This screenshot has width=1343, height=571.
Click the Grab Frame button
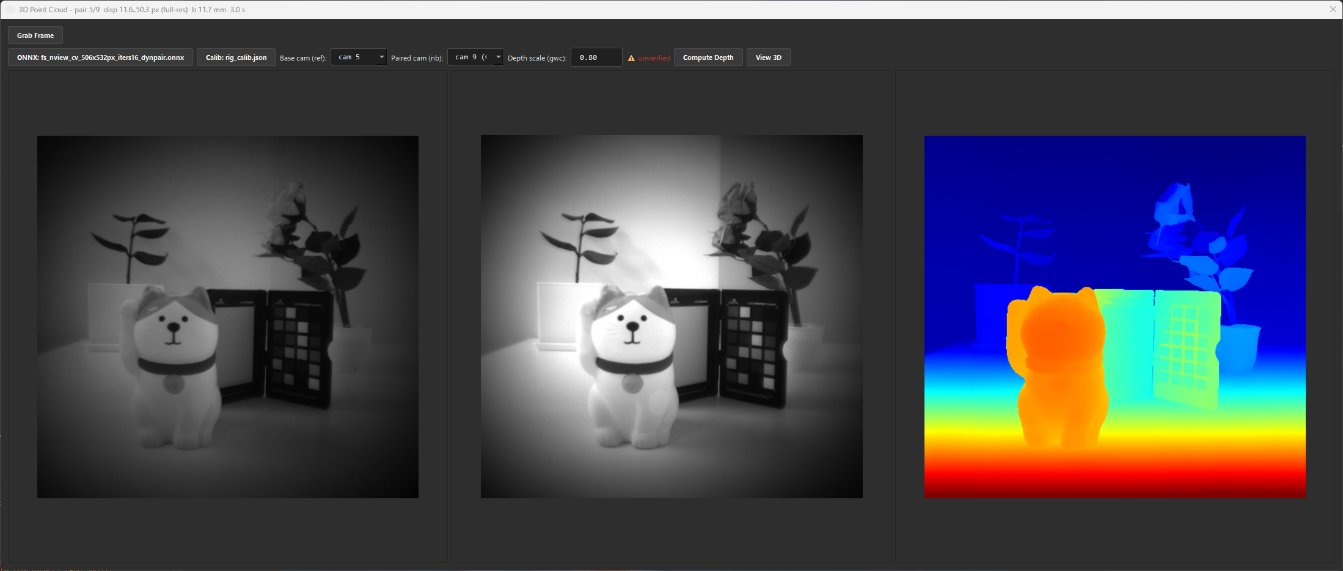pyautogui.click(x=36, y=35)
